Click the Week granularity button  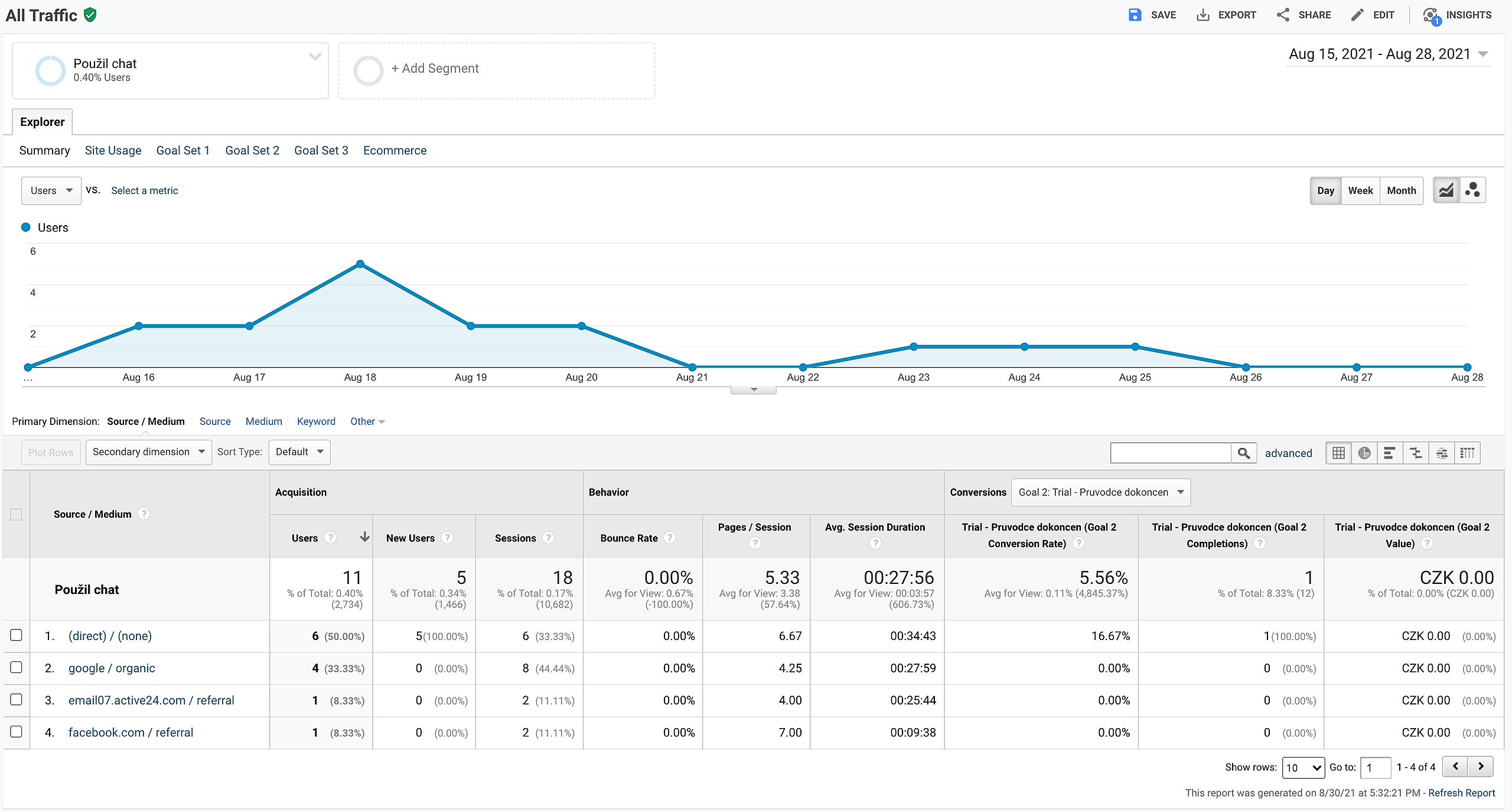click(x=1360, y=190)
